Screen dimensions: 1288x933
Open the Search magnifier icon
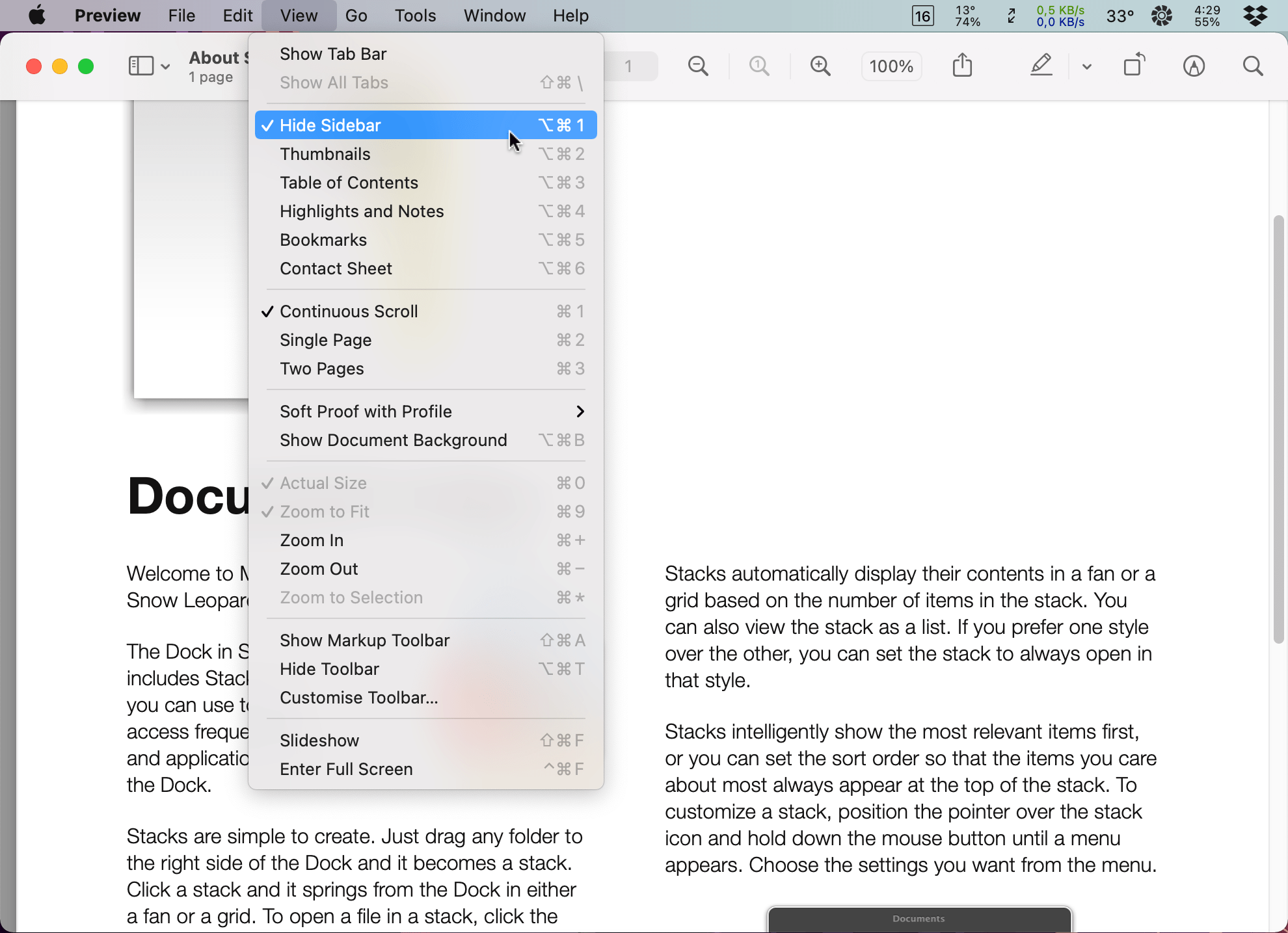click(x=1253, y=66)
